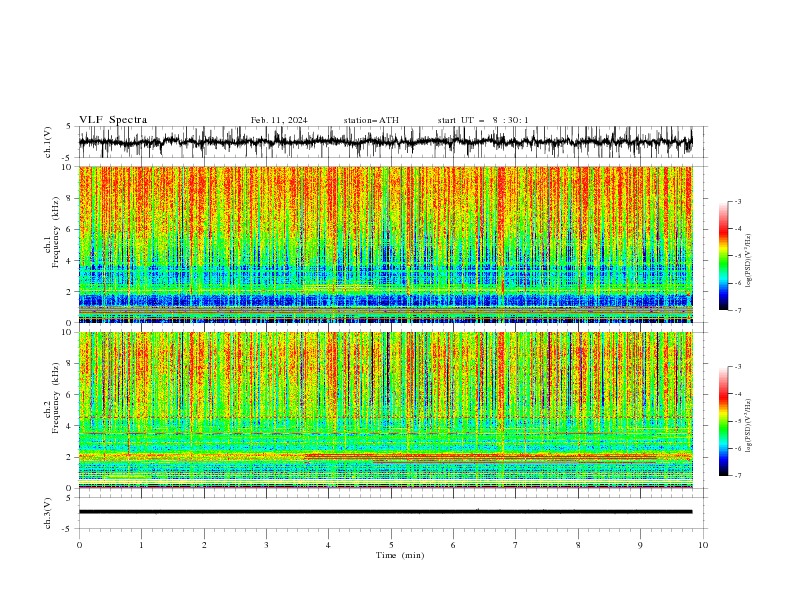792x612 pixels.
Task: Click the lower log(PSD) colorbar label
Action: click(x=749, y=426)
